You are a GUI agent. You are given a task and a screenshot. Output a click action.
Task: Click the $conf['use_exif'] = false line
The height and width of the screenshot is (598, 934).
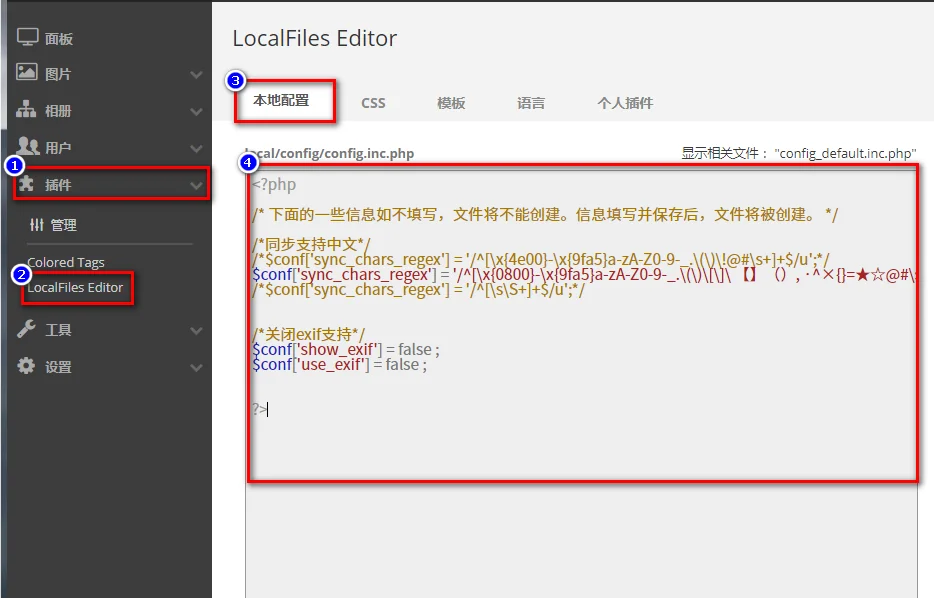(340, 364)
